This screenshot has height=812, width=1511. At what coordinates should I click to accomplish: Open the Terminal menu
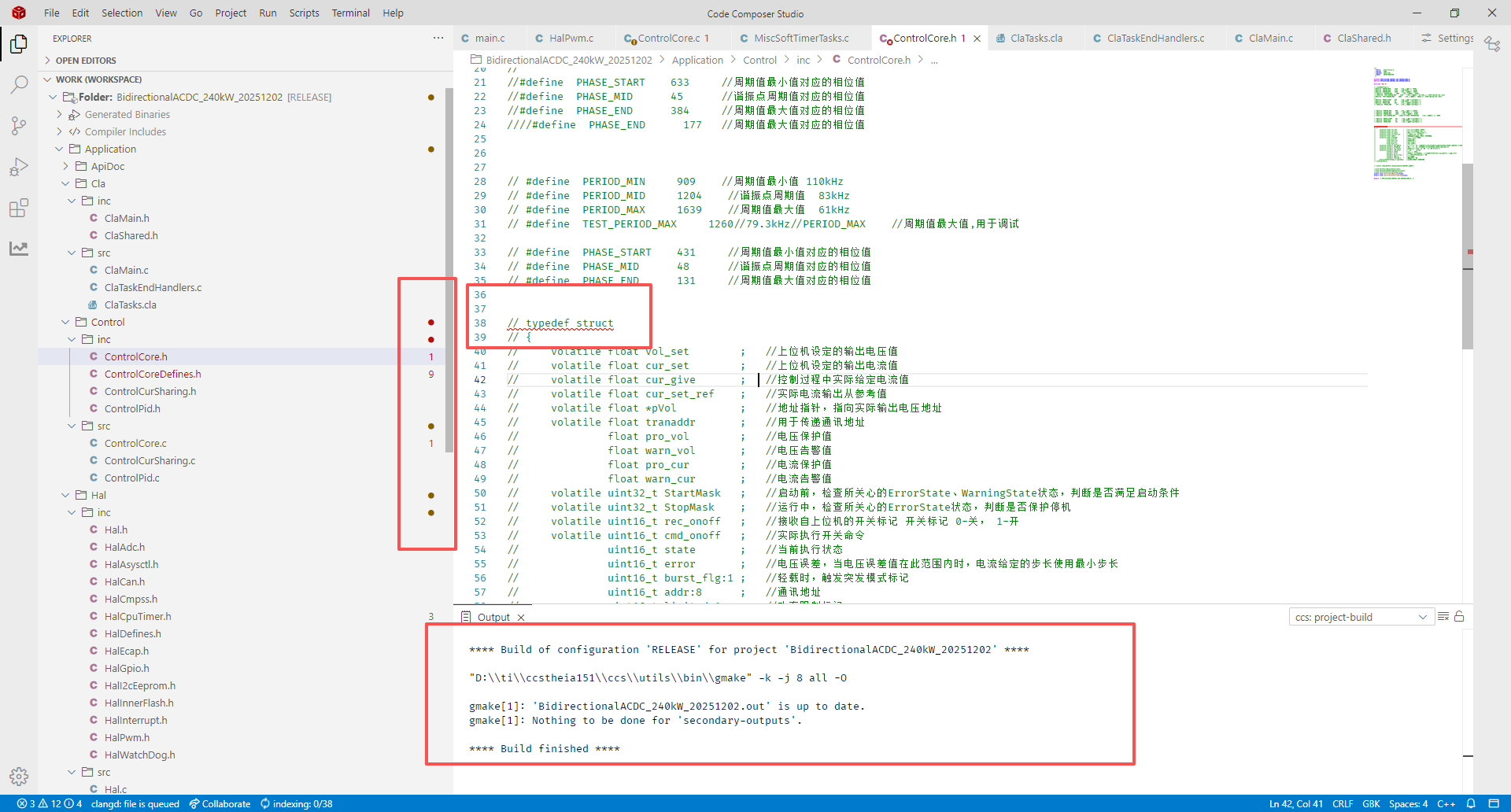pyautogui.click(x=351, y=13)
